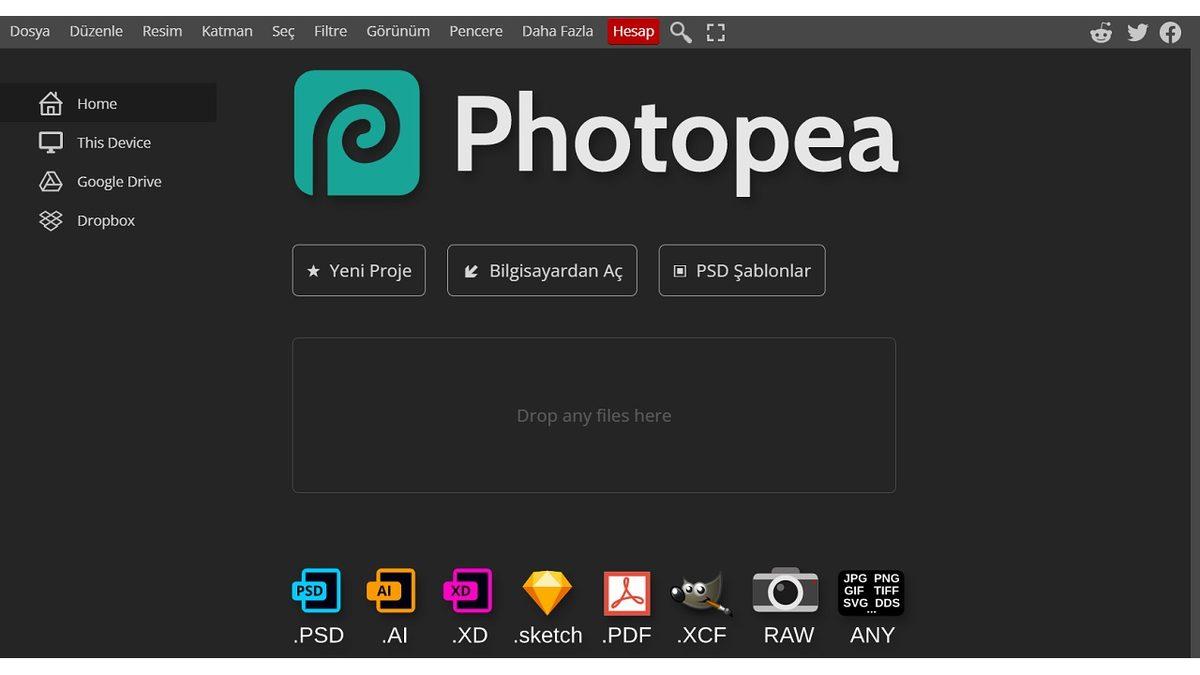Screen dimensions: 1200x675
Task: Click the .sketch diamond icon
Action: (x=547, y=593)
